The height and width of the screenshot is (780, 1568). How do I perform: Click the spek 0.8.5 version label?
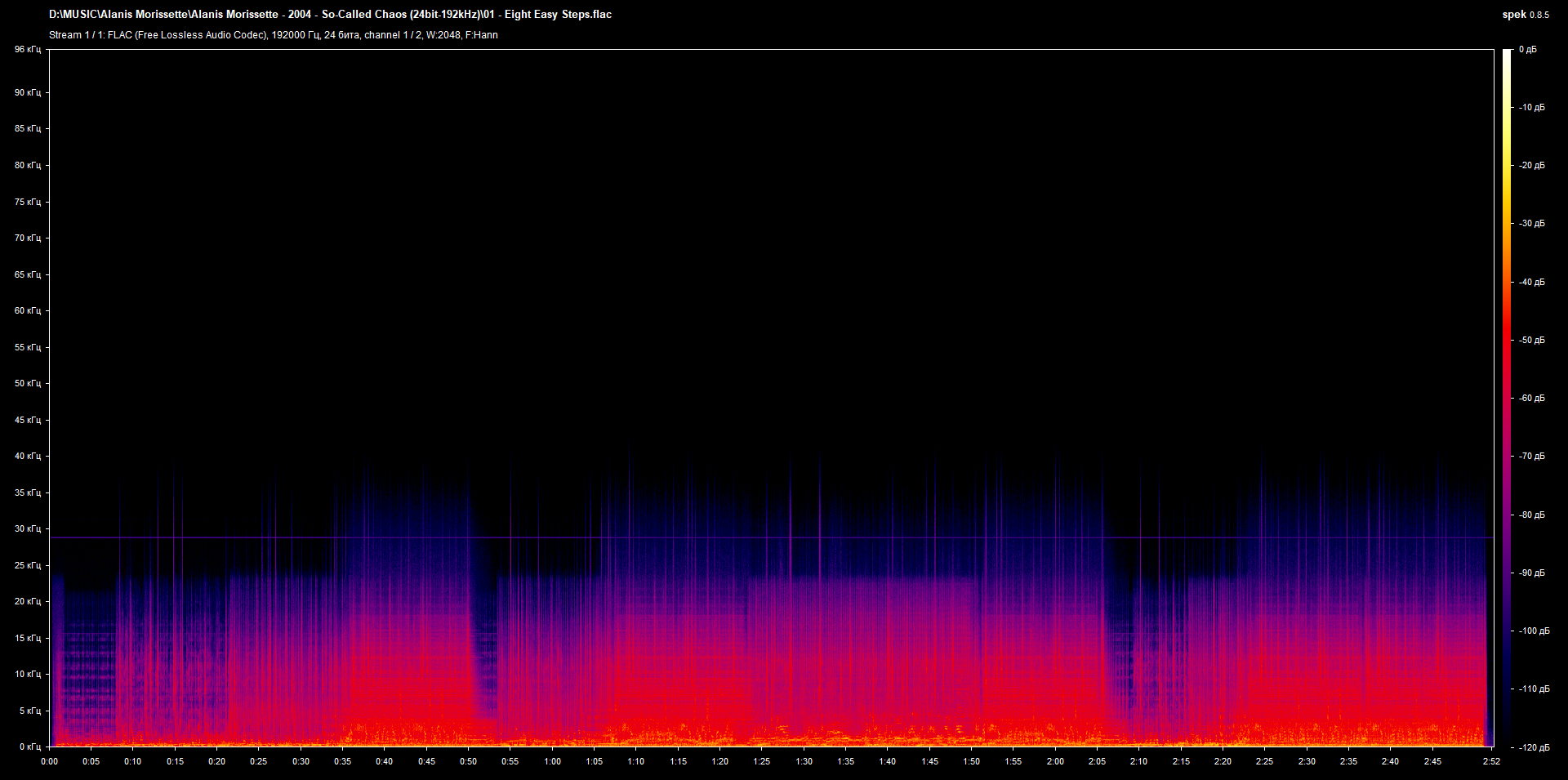(1525, 15)
